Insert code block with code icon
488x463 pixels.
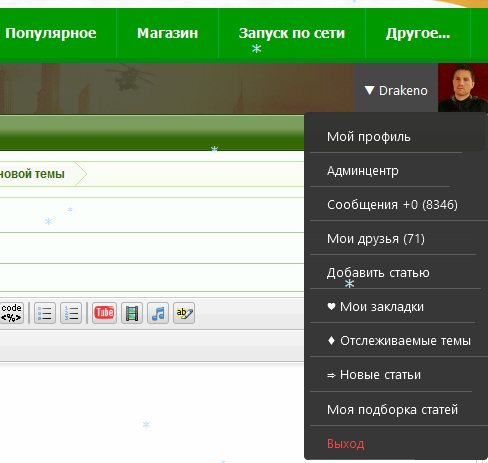pyautogui.click(x=11, y=313)
